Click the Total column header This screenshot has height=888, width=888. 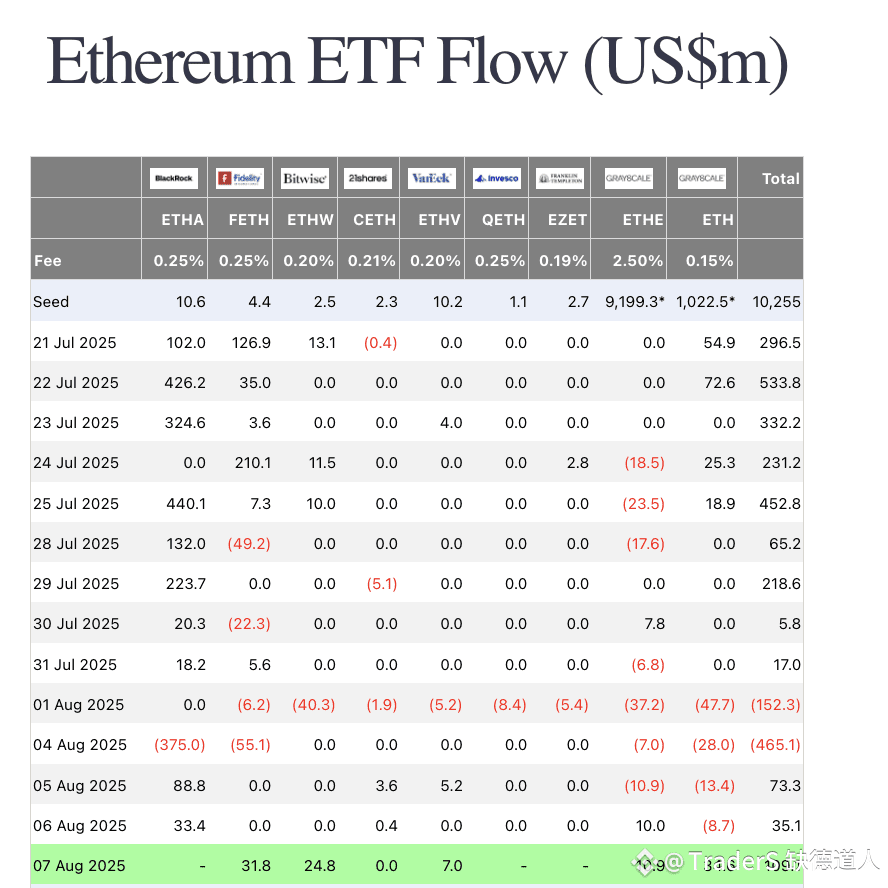(x=781, y=179)
